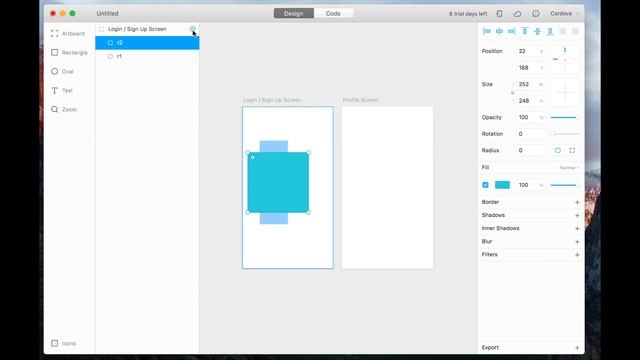The height and width of the screenshot is (360, 640).
Task: Open the Fill color swatch
Action: pyautogui.click(x=502, y=185)
